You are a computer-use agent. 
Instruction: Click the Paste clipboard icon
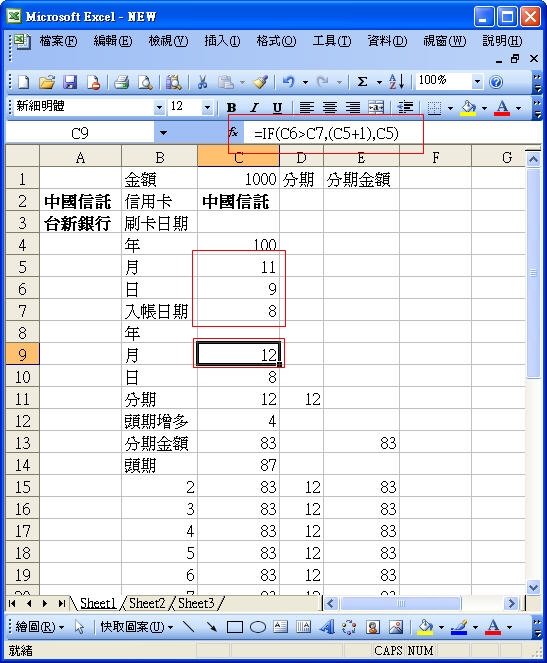point(226,82)
